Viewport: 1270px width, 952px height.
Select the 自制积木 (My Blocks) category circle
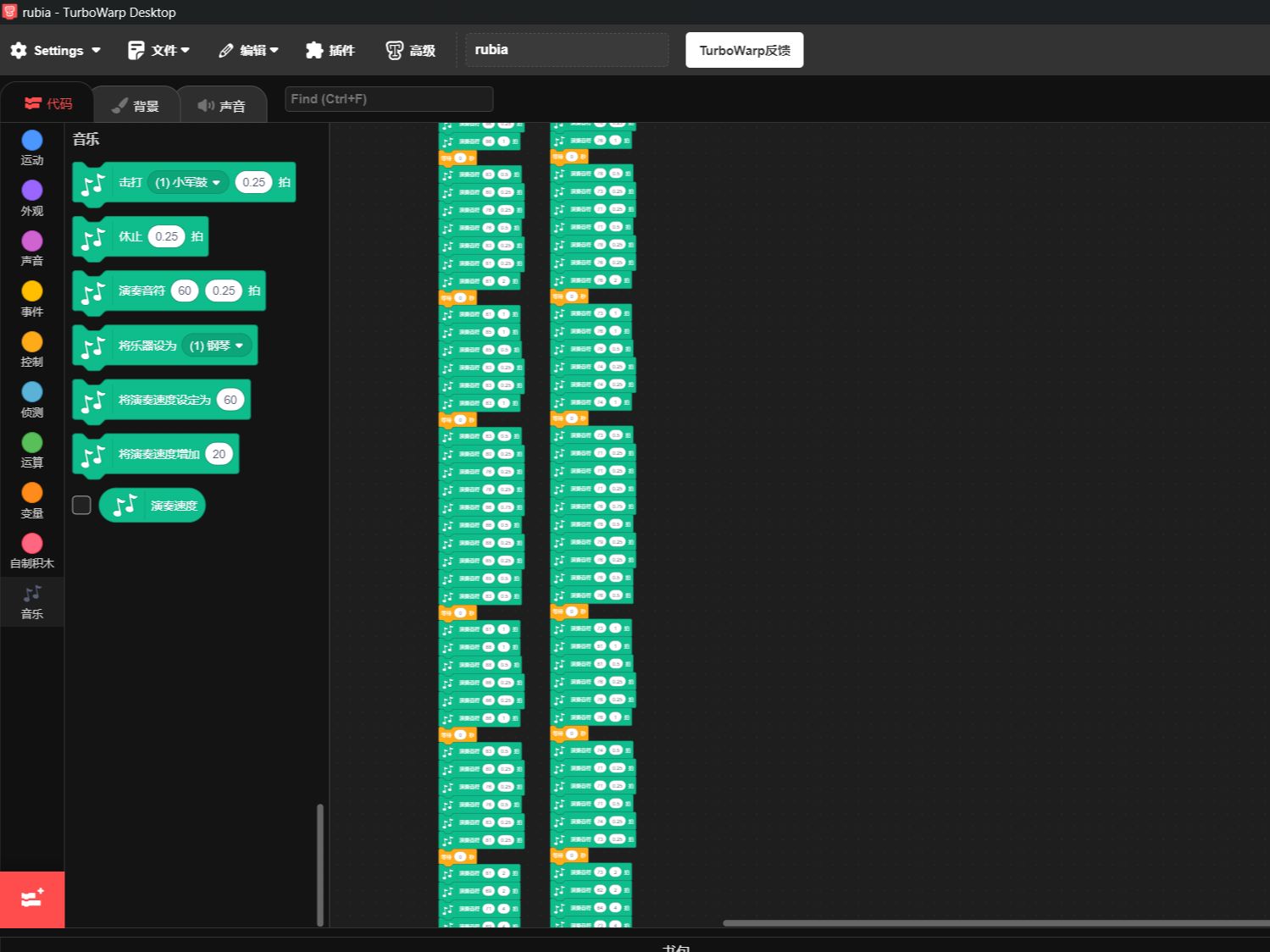point(32,543)
